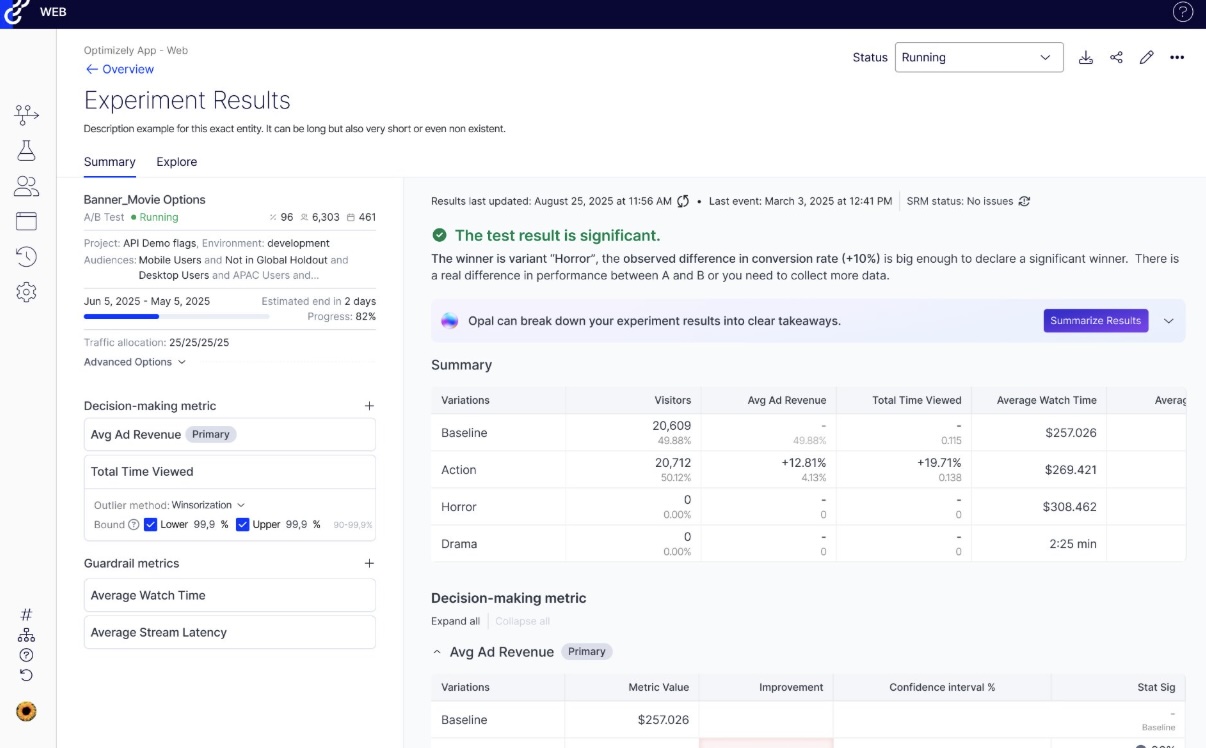Viewport: 1206px width, 748px height.
Task: Open the history panel via the clock icon
Action: click(x=26, y=256)
